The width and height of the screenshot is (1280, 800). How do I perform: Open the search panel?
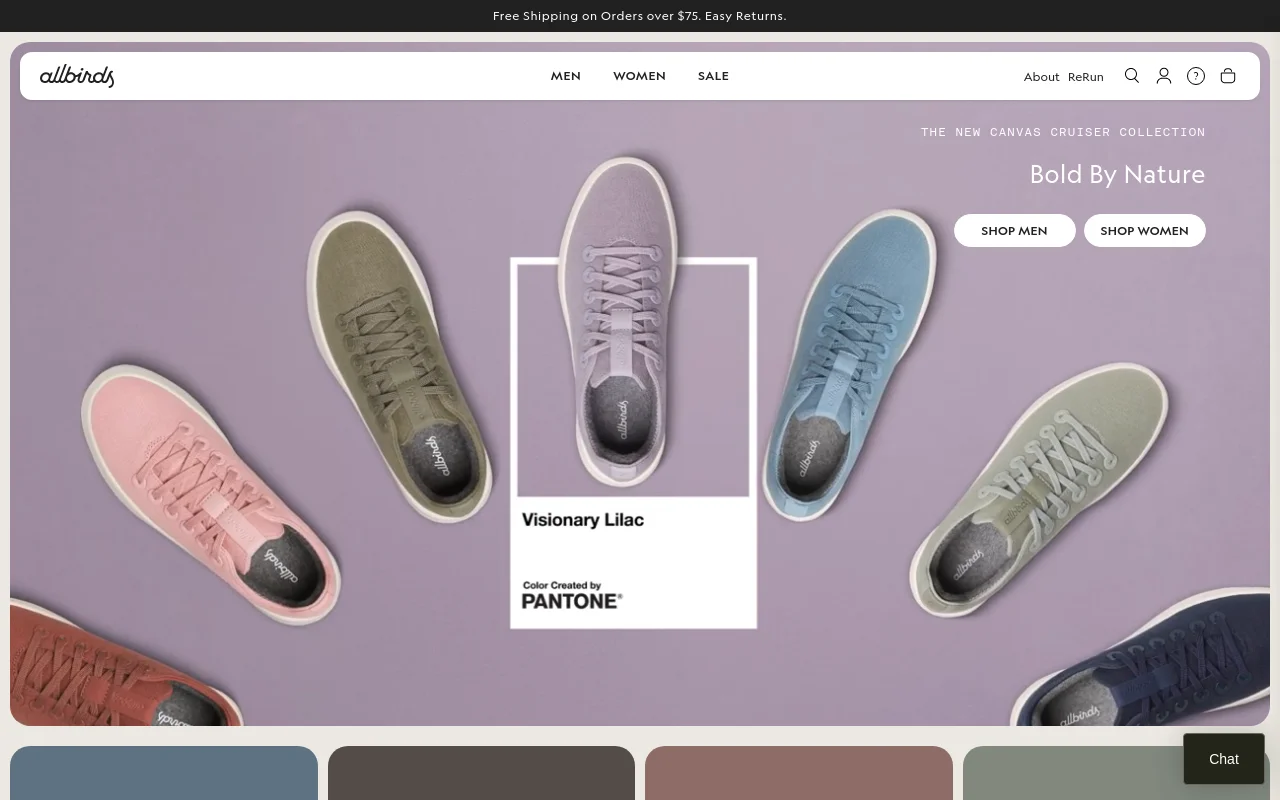[x=1131, y=76]
